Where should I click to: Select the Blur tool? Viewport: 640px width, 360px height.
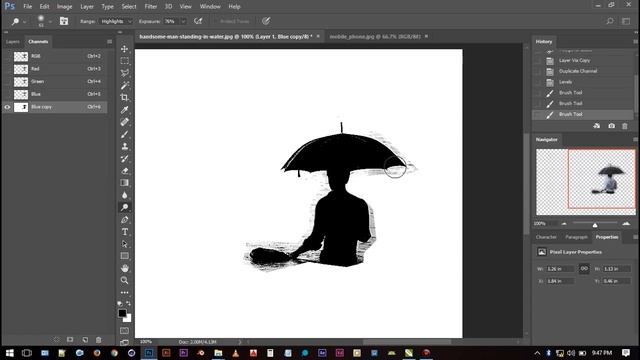pos(124,195)
